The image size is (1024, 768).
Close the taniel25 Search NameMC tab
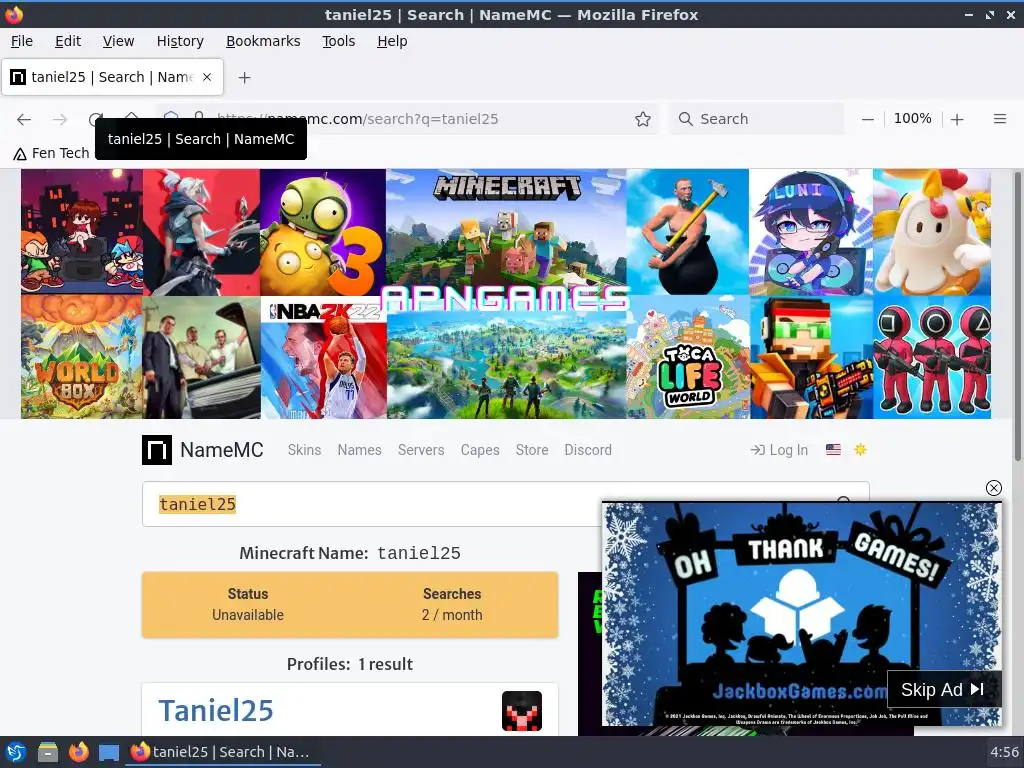pos(207,77)
